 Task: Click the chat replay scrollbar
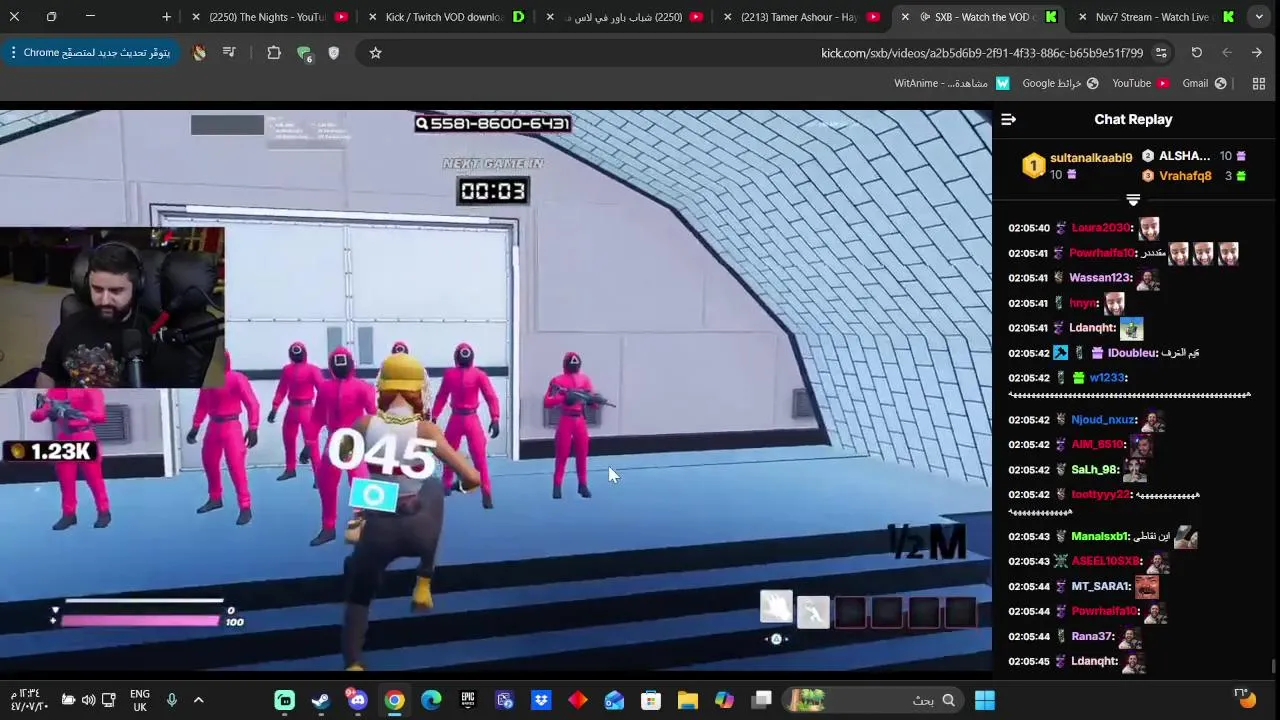1274,665
